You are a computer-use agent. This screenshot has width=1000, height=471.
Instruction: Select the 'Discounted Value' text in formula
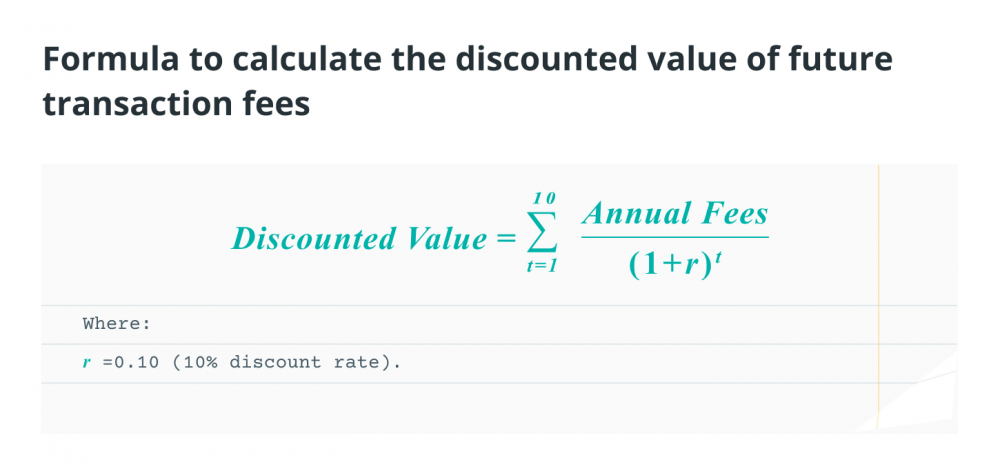359,239
